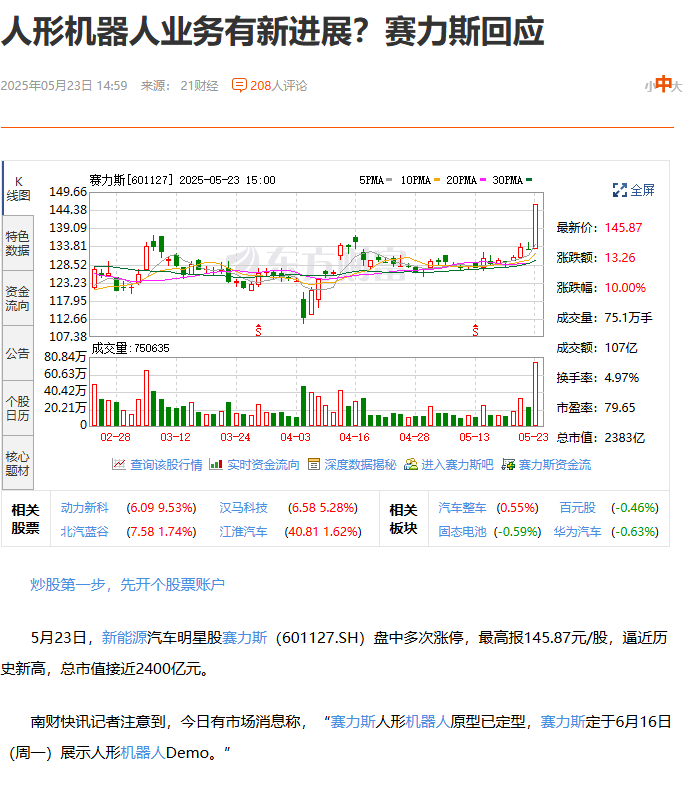This screenshot has height=787, width=691.
Task: Open 208人评论 link
Action: click(279, 86)
